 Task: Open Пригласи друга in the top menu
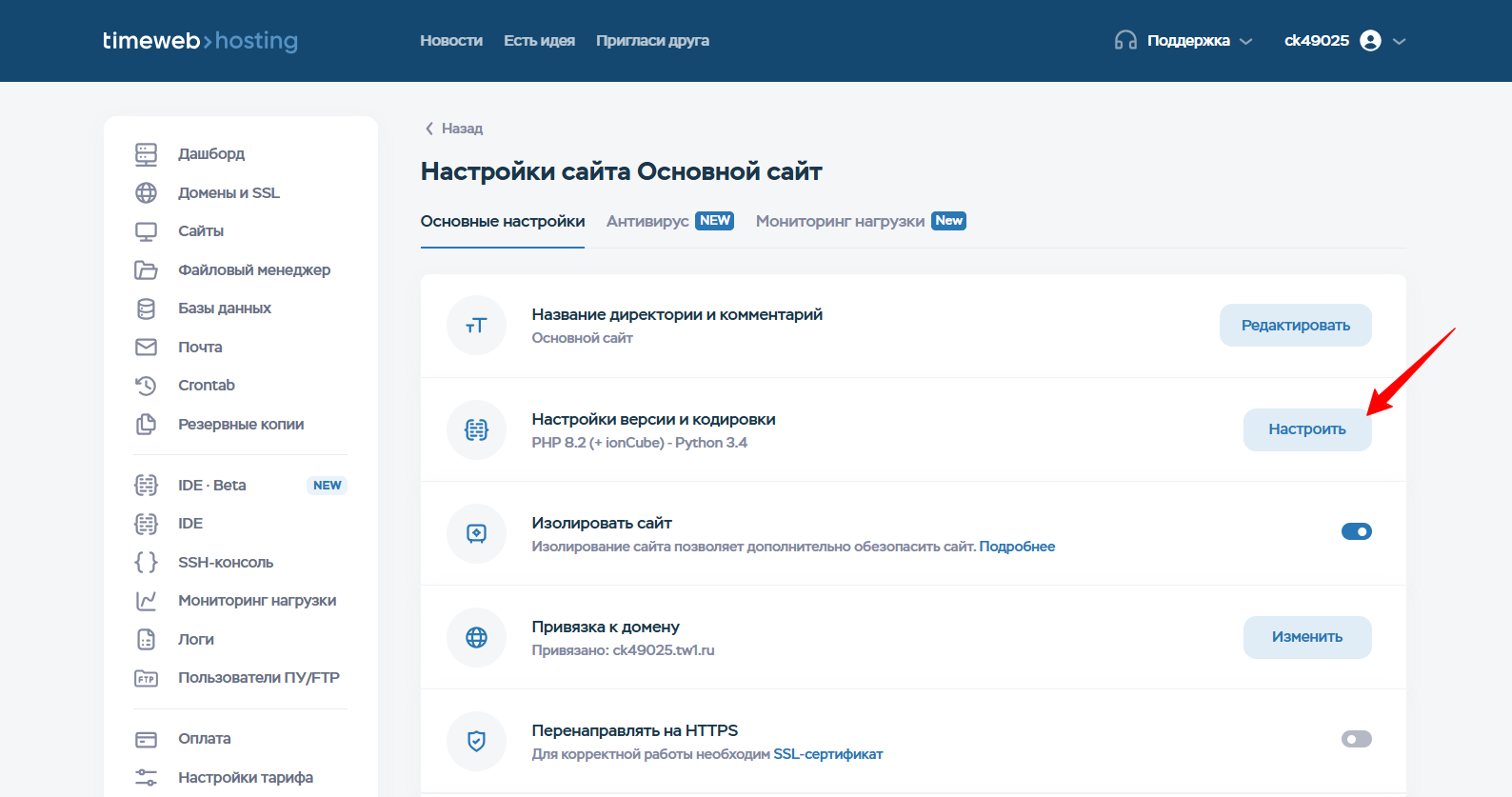[x=652, y=41]
